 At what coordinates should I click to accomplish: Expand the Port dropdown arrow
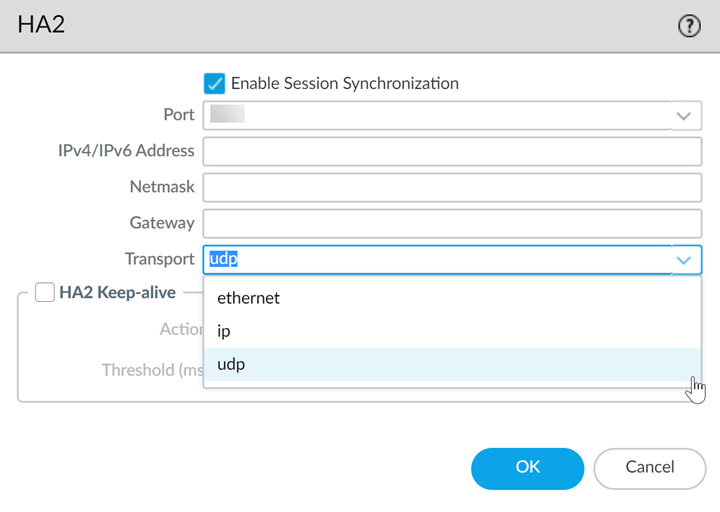pos(684,116)
